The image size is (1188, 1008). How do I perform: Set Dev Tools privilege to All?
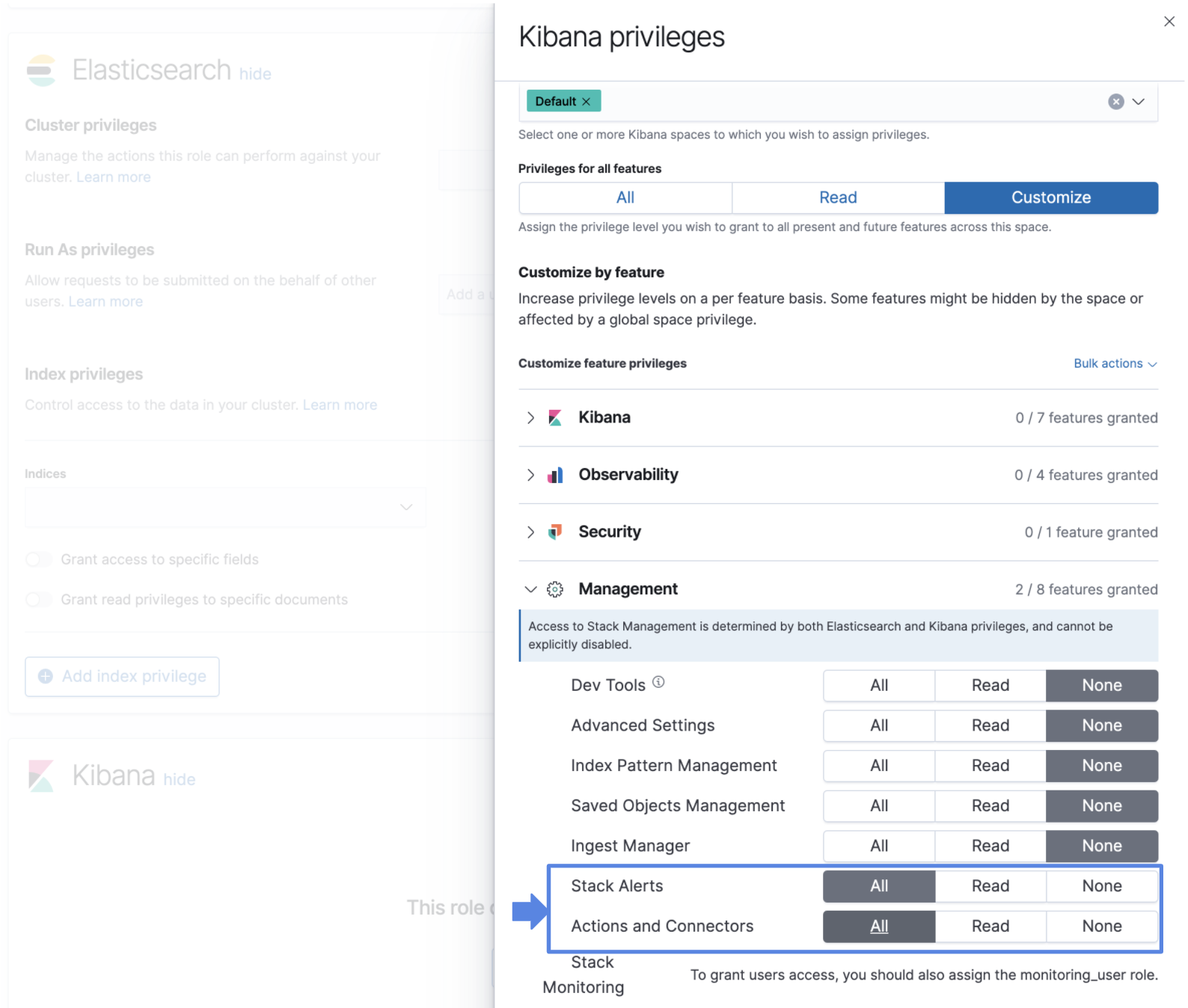878,686
